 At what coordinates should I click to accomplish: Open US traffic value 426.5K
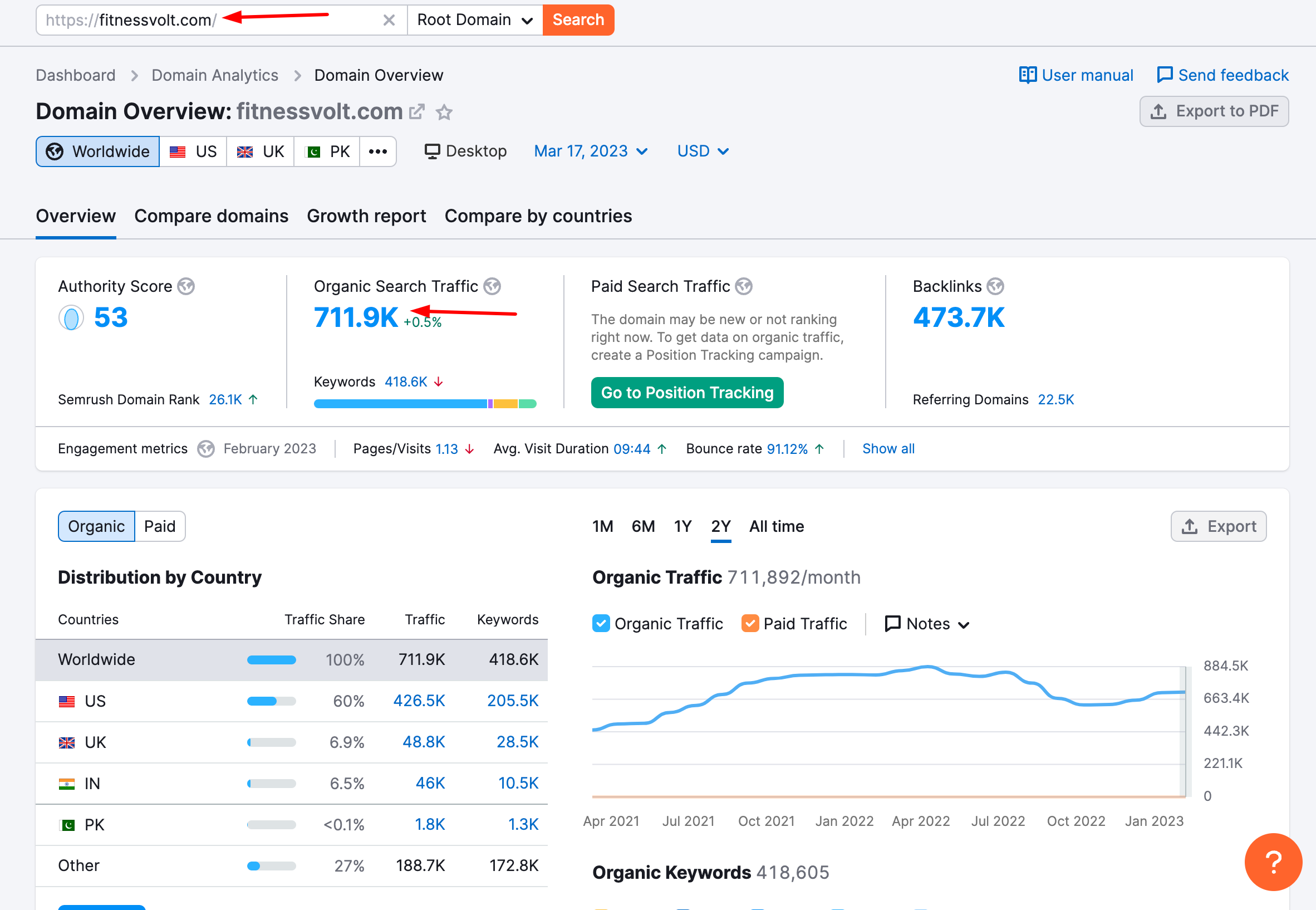pos(420,701)
